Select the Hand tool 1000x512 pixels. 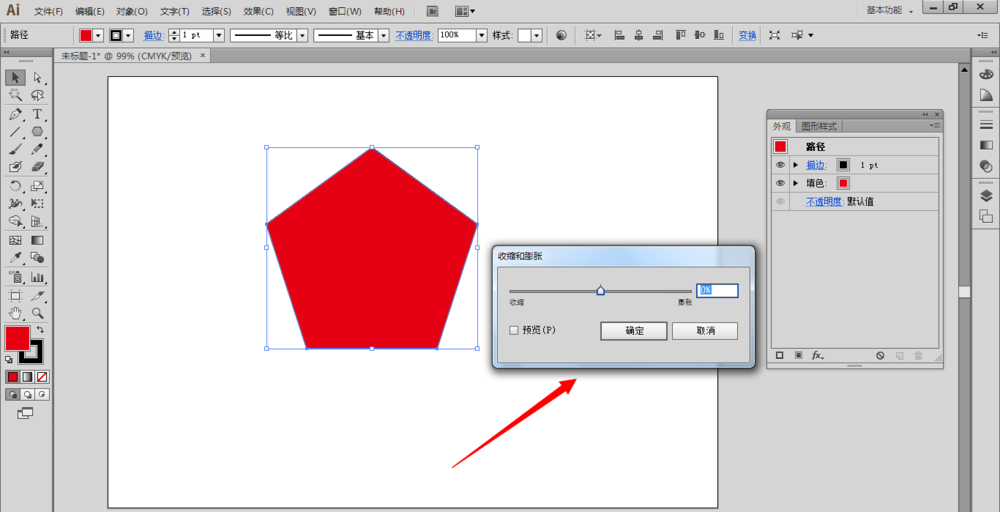click(x=16, y=313)
